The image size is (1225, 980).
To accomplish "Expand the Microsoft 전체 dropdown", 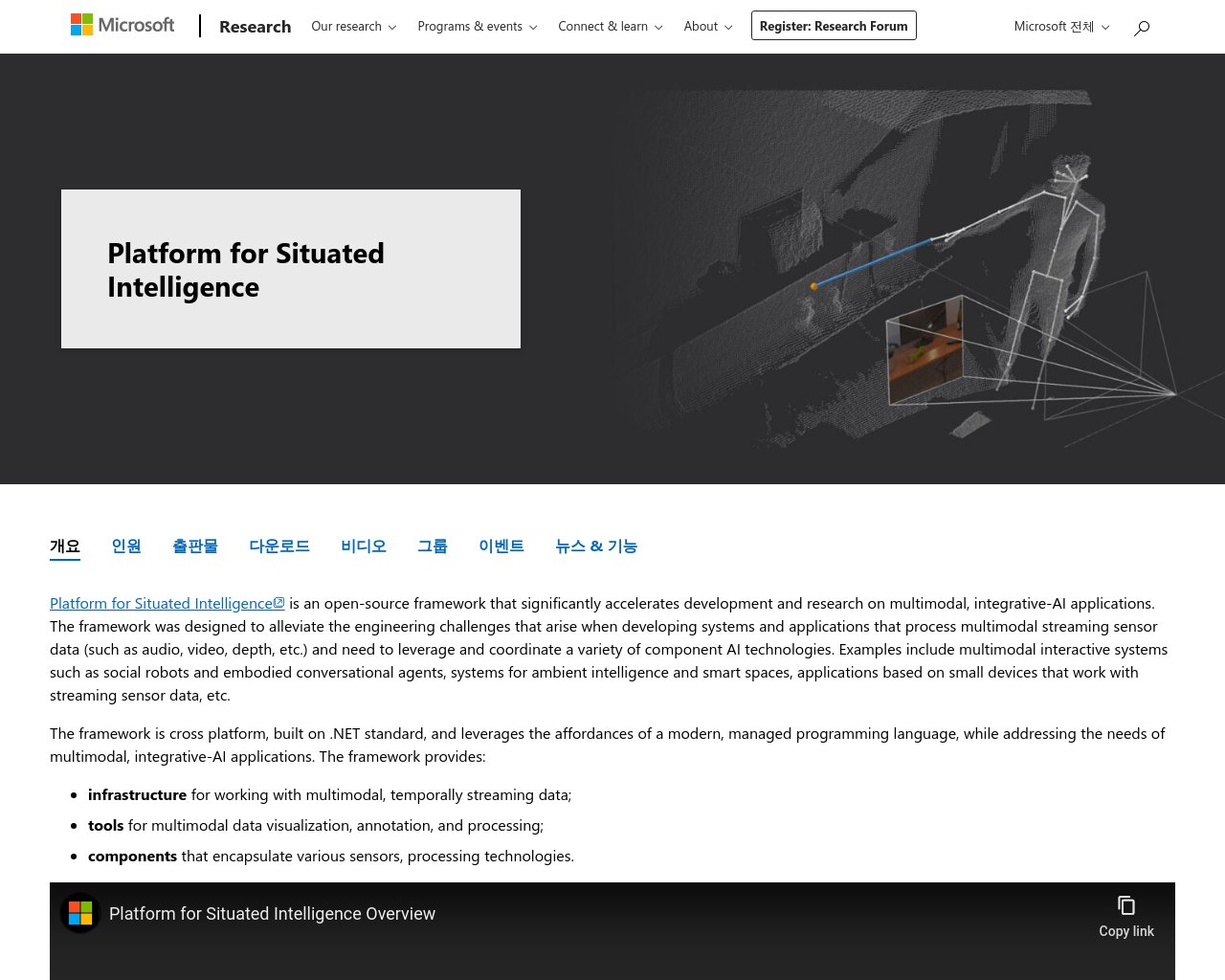I will 1060,27.
